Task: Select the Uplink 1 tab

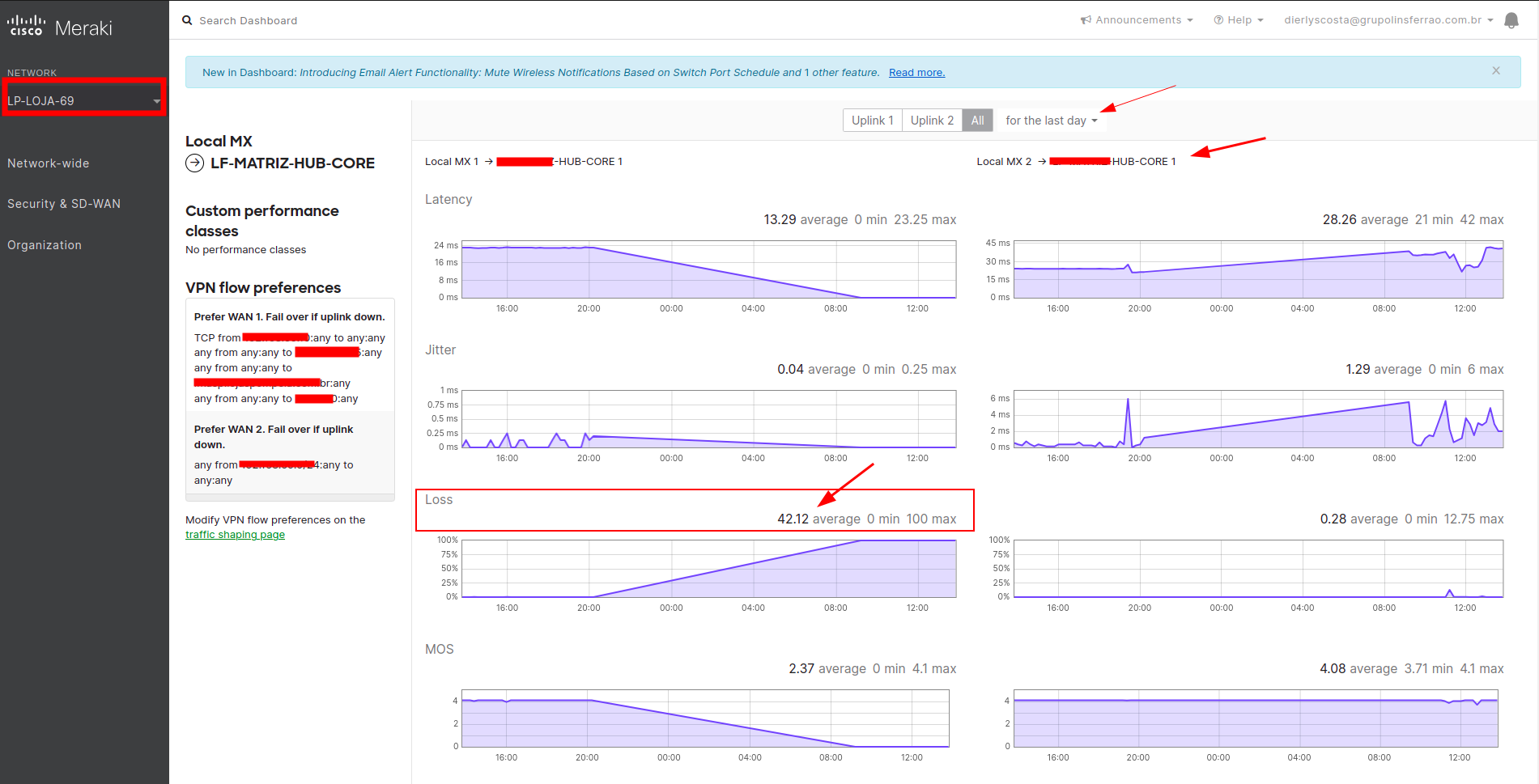Action: pos(872,121)
